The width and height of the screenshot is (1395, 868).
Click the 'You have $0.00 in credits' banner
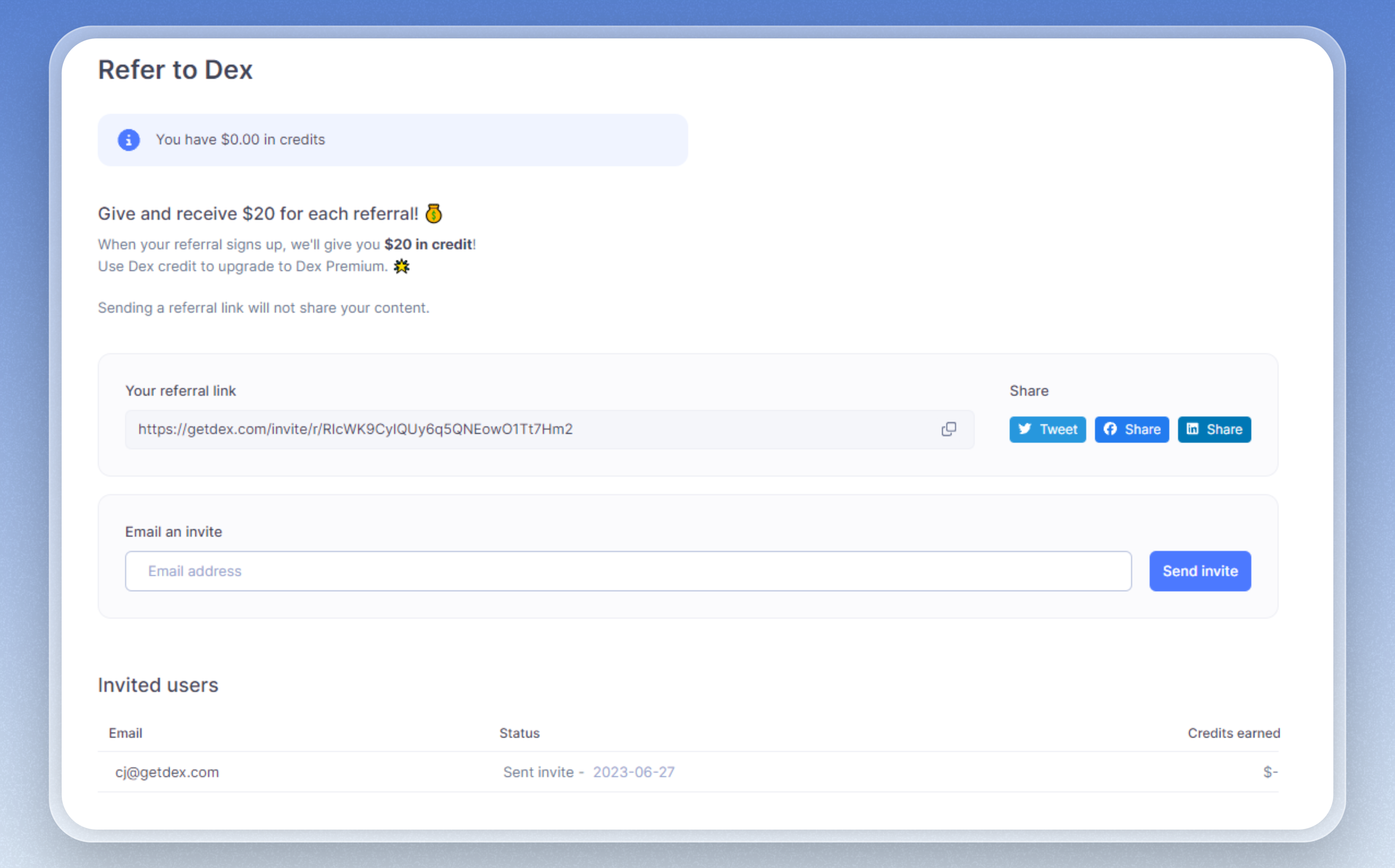tap(392, 140)
